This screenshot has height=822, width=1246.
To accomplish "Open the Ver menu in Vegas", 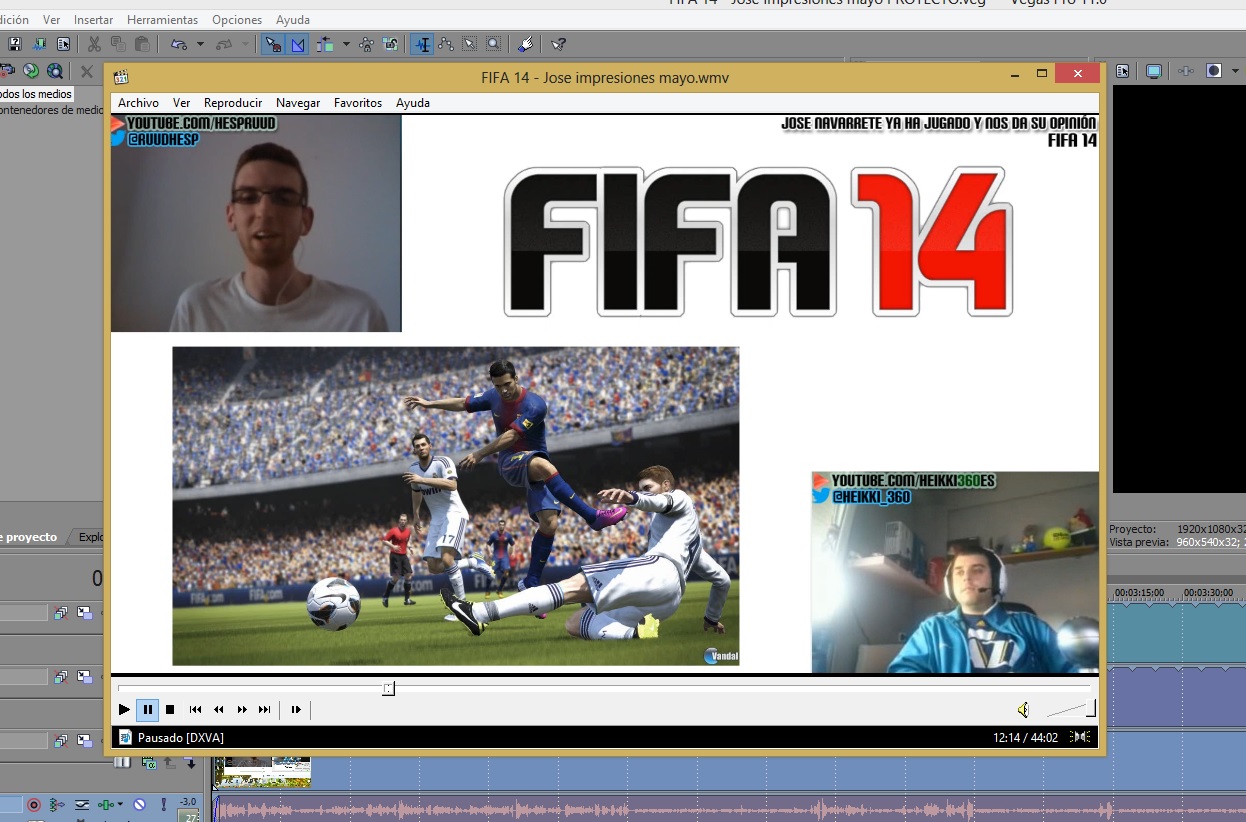I will (x=51, y=20).
